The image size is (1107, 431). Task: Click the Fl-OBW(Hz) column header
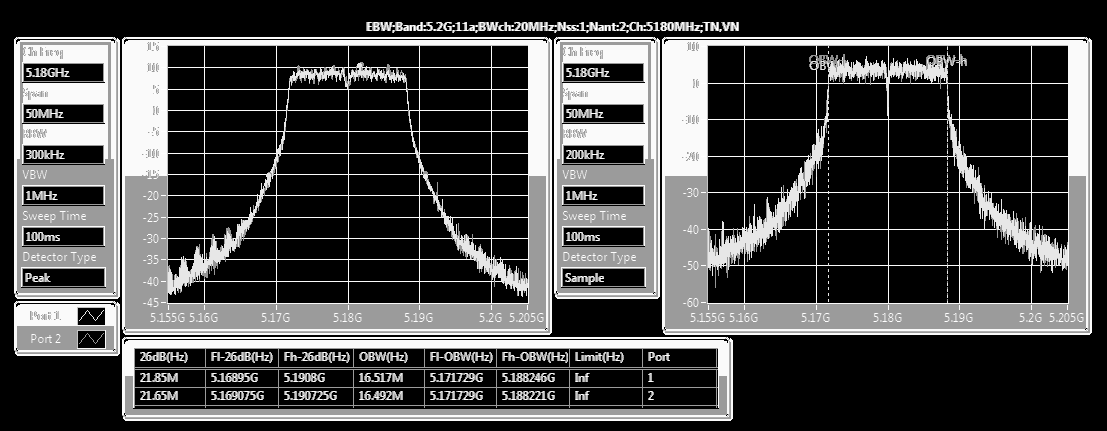(461, 358)
